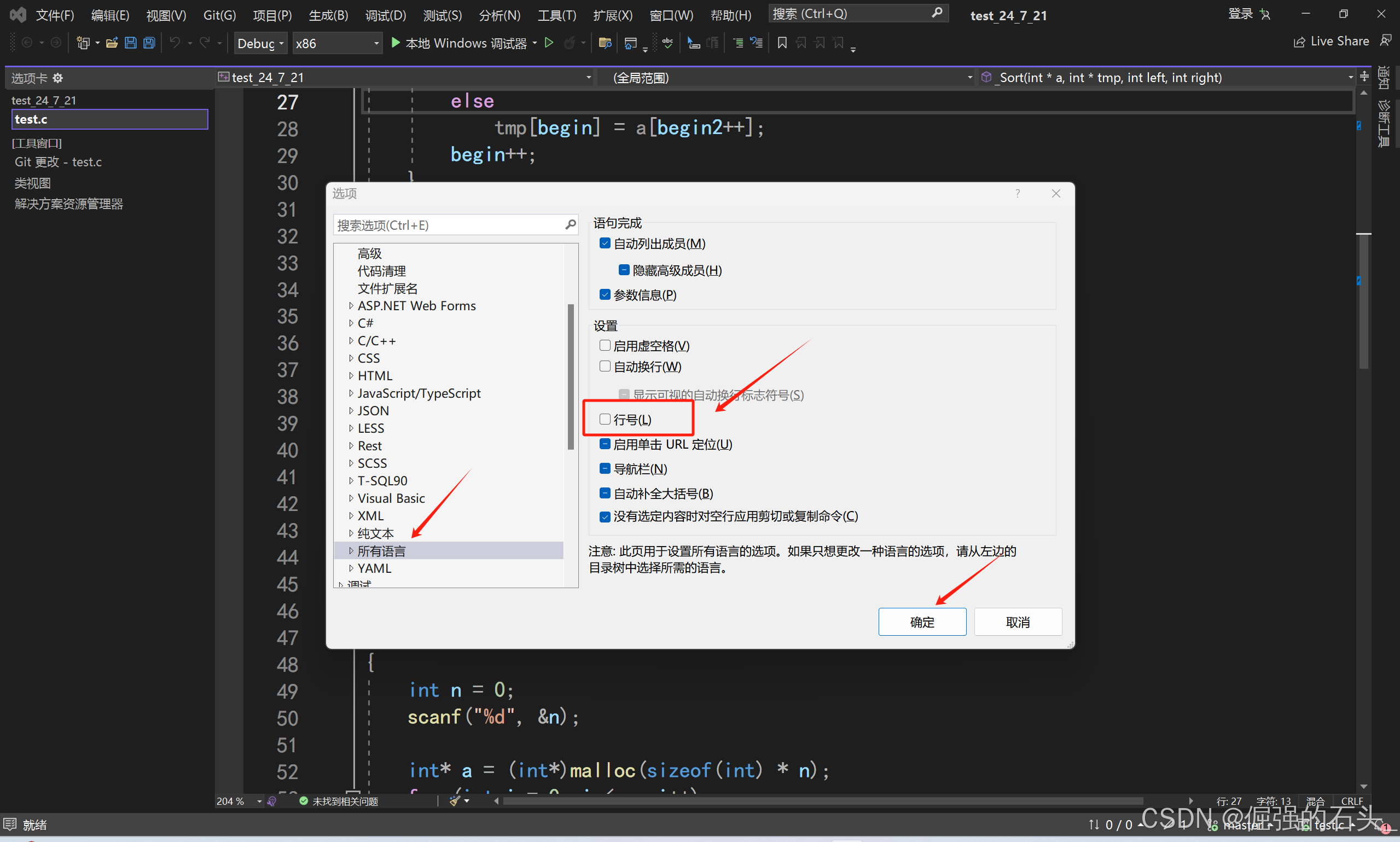The image size is (1400, 842).
Task: Click the Open File folder icon
Action: tap(112, 43)
